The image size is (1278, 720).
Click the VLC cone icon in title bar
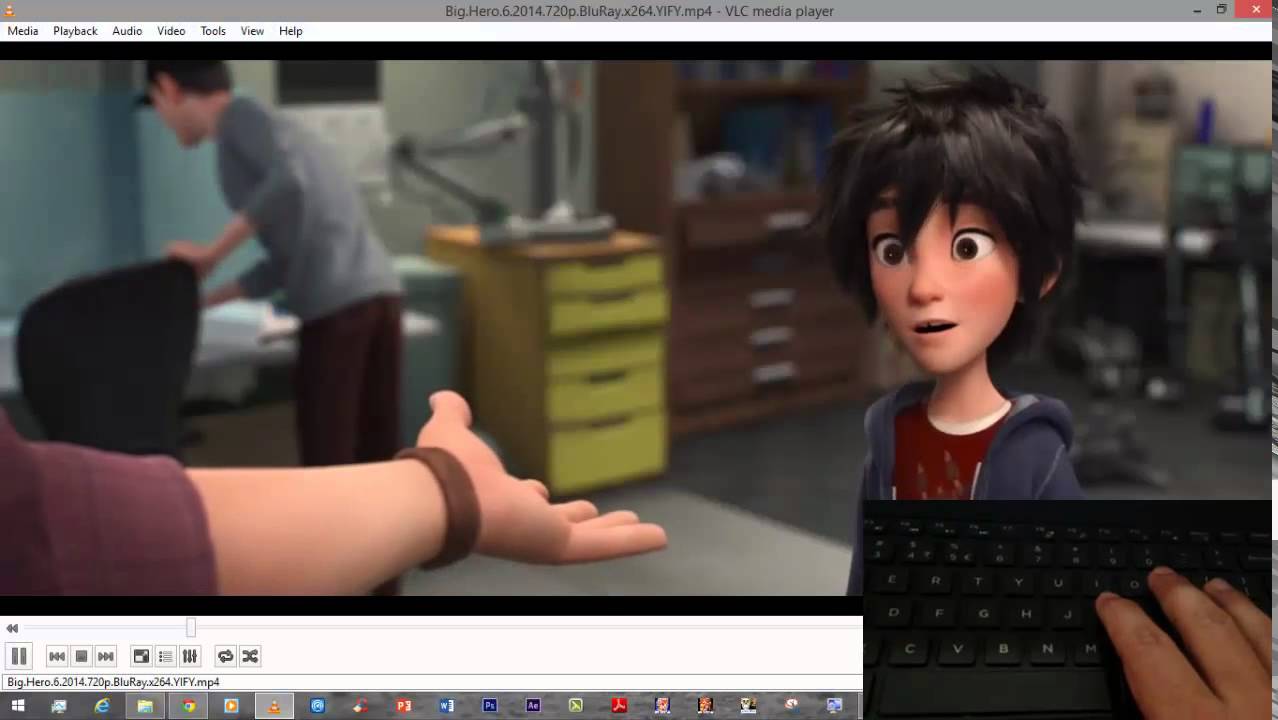tap(10, 10)
